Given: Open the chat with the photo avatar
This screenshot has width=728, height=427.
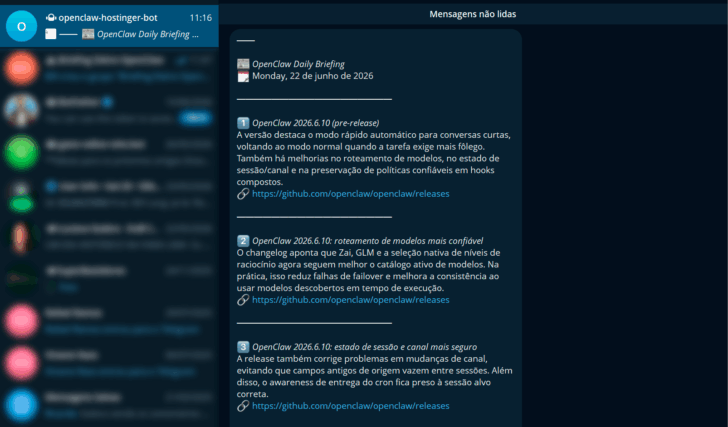Looking at the screenshot, I should click(109, 110).
